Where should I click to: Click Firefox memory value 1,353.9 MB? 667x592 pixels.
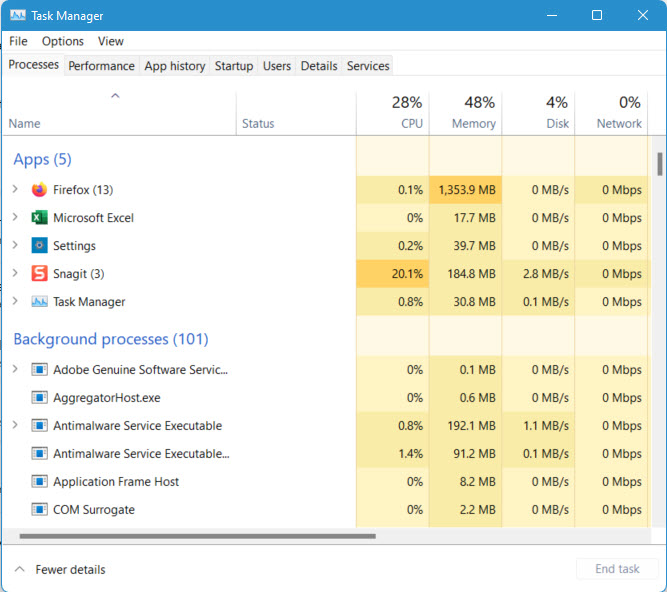(467, 190)
